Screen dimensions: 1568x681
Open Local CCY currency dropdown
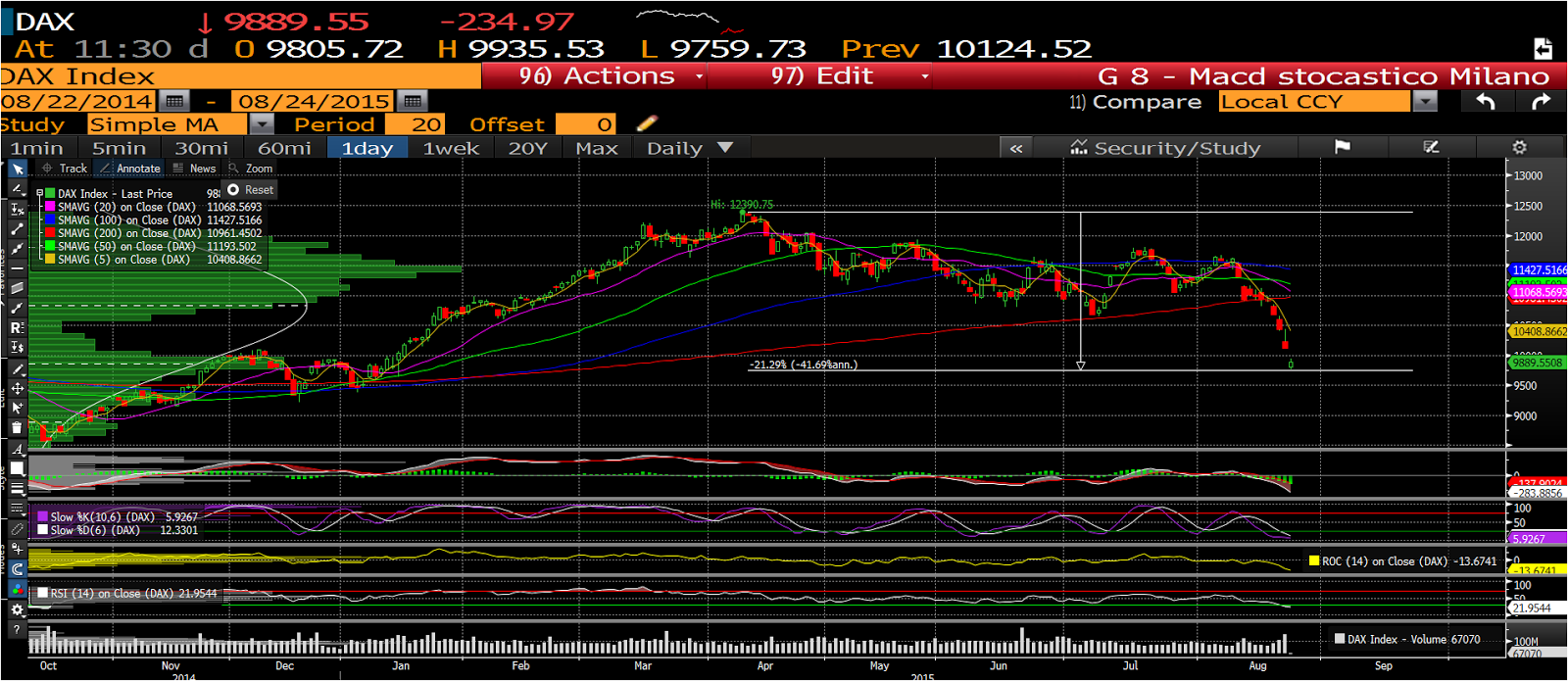pos(1425,101)
